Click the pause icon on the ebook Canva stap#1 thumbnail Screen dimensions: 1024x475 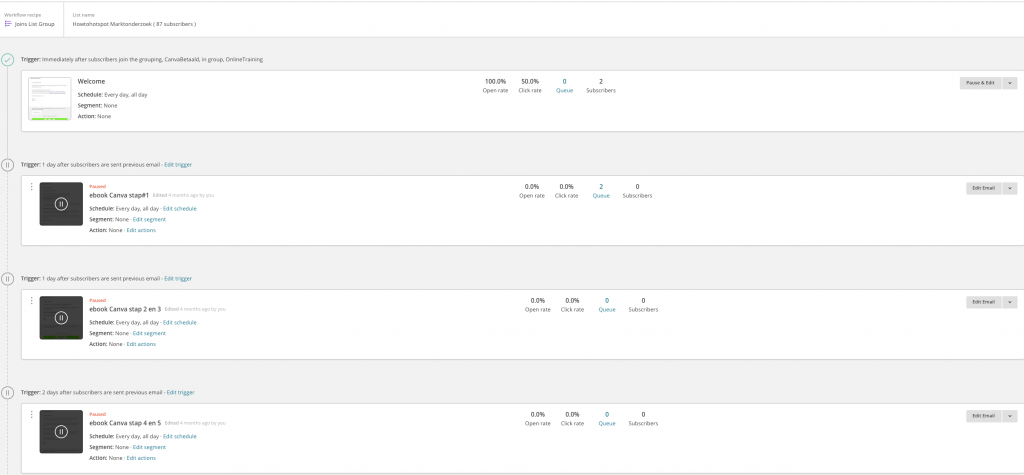pos(61,204)
